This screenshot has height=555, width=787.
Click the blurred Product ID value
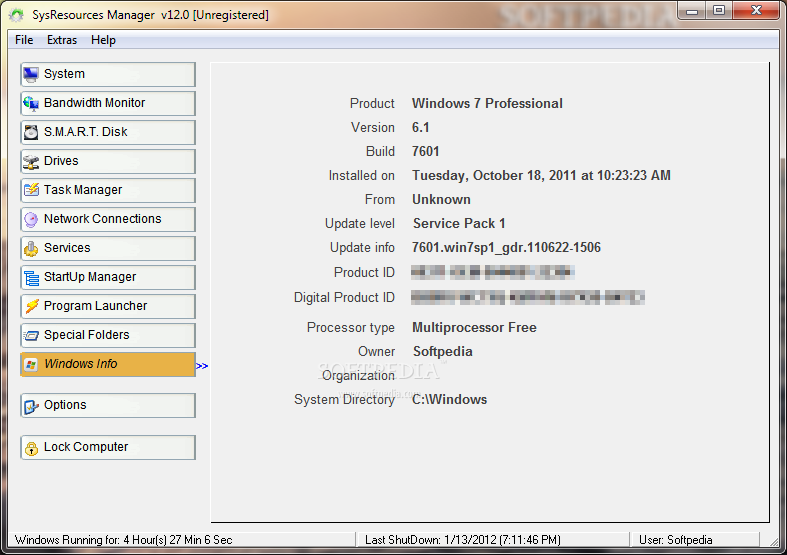tap(492, 272)
